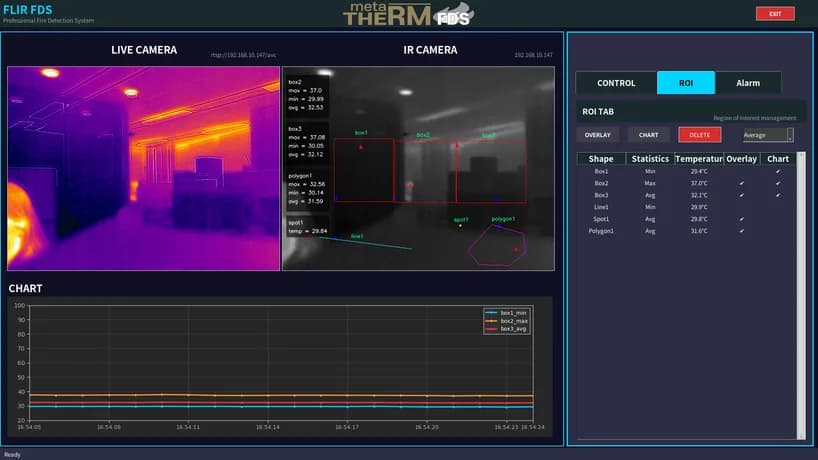Image resolution: width=818 pixels, height=460 pixels.
Task: Click the ROI TAB header label
Action: [x=598, y=112]
